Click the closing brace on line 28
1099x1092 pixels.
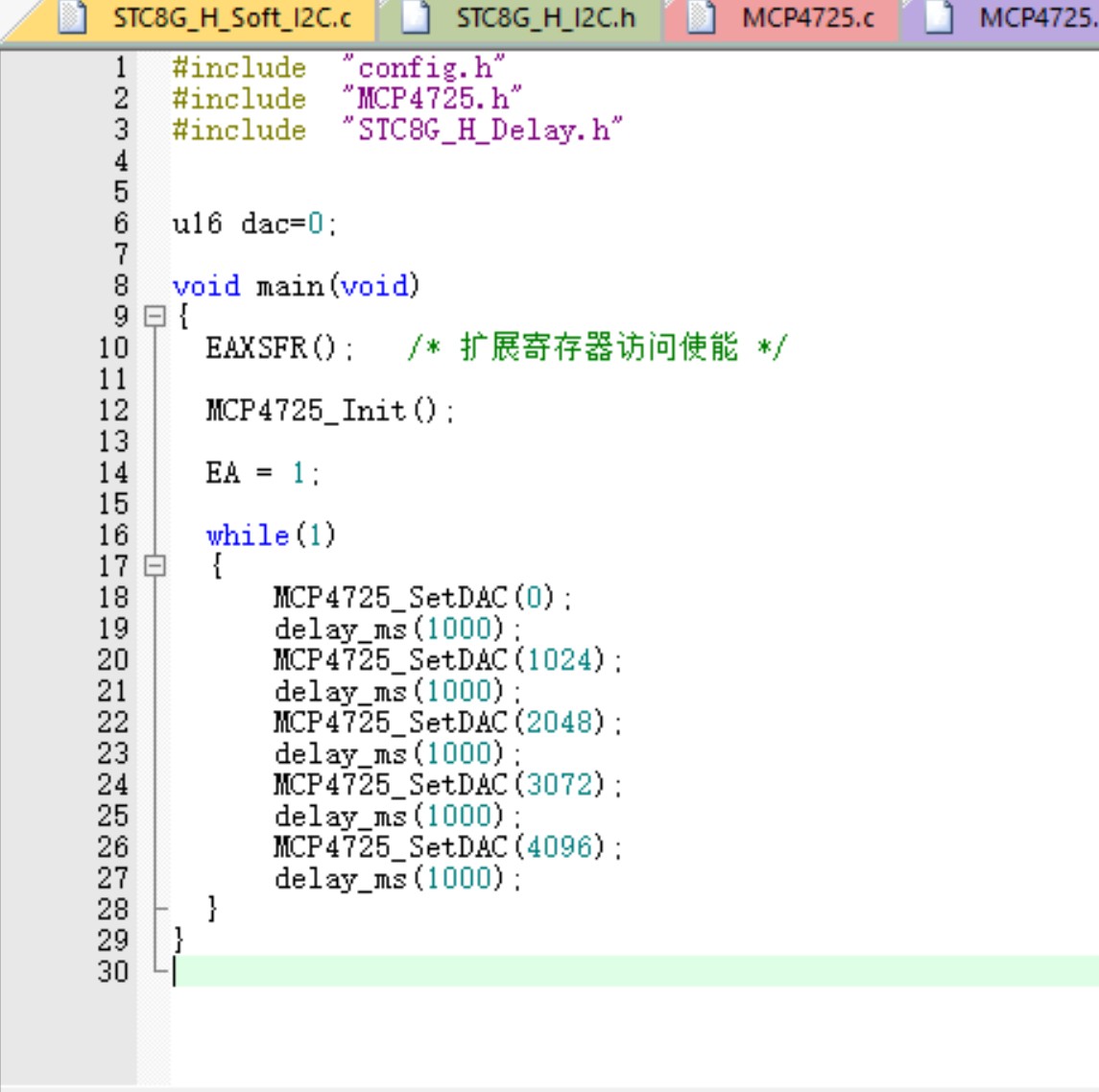coord(212,909)
